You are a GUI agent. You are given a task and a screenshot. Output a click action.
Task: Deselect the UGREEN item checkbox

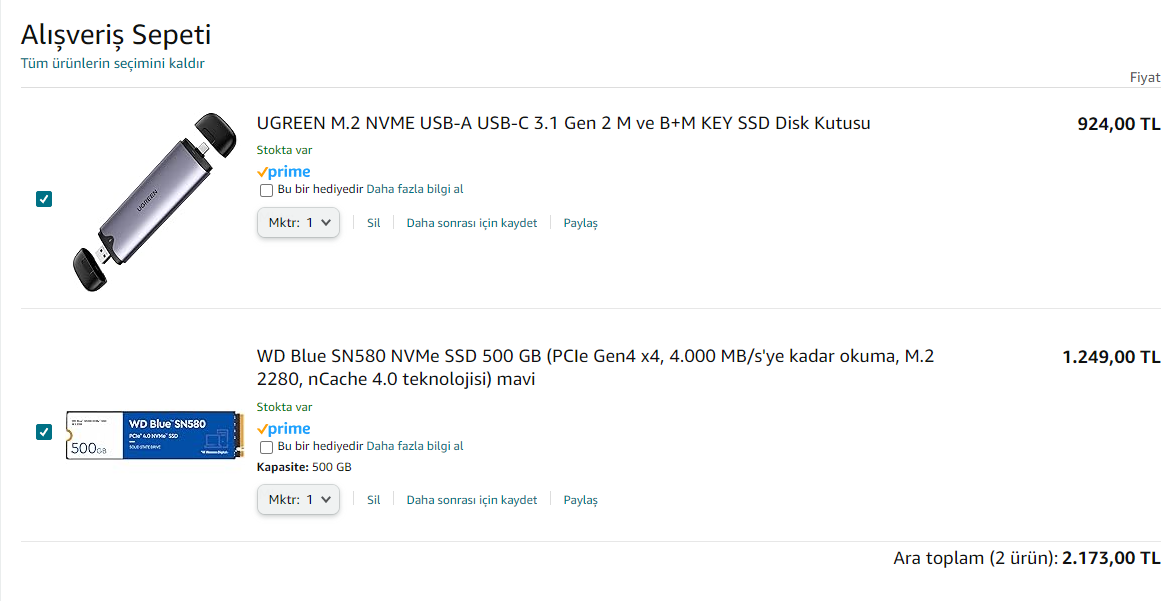point(44,199)
